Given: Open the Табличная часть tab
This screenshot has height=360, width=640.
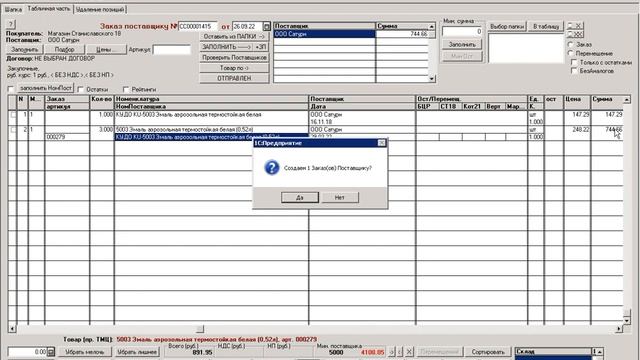Looking at the screenshot, I should point(49,9).
